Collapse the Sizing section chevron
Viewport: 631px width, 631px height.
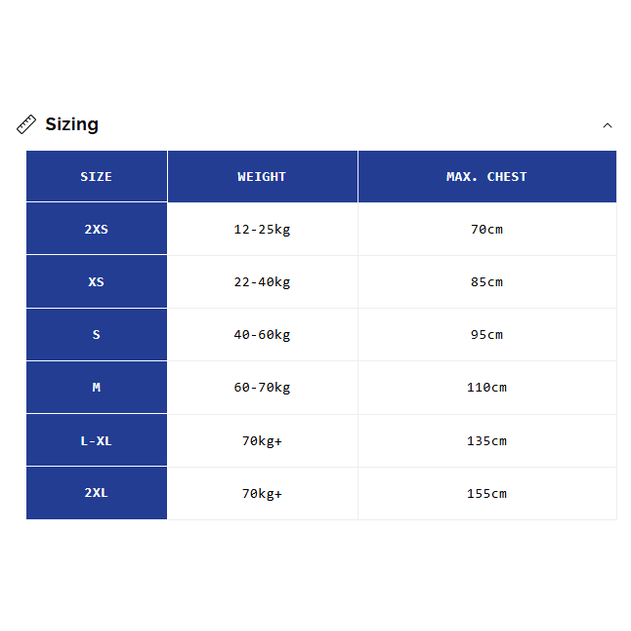coord(607,125)
